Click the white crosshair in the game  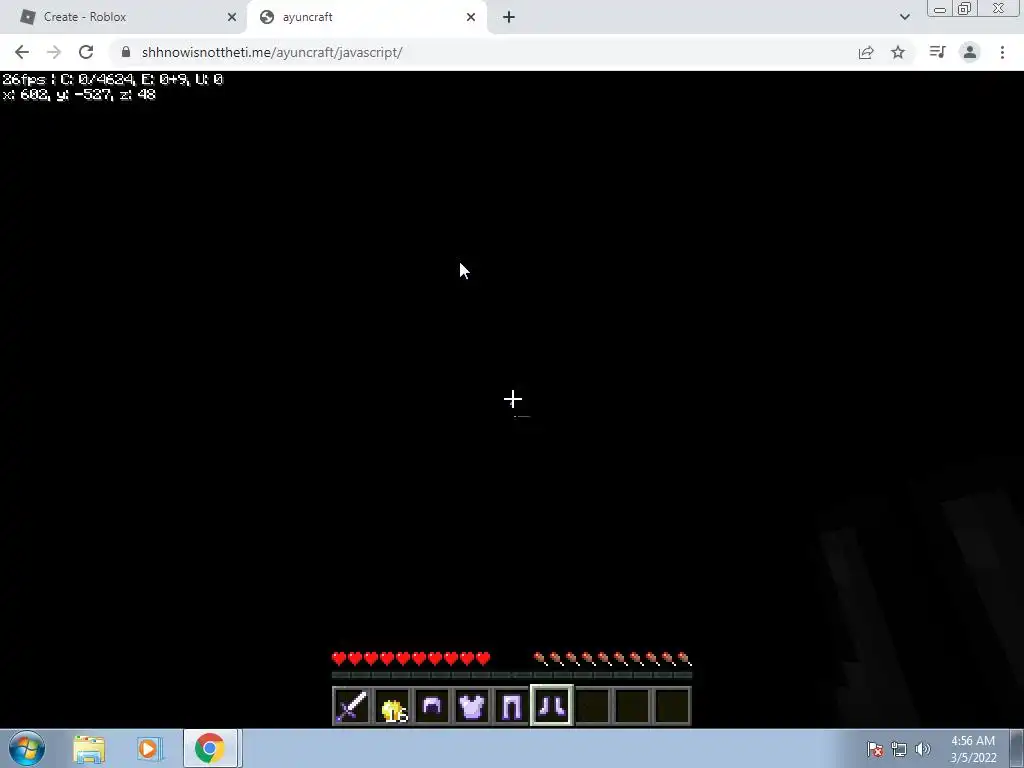click(513, 399)
